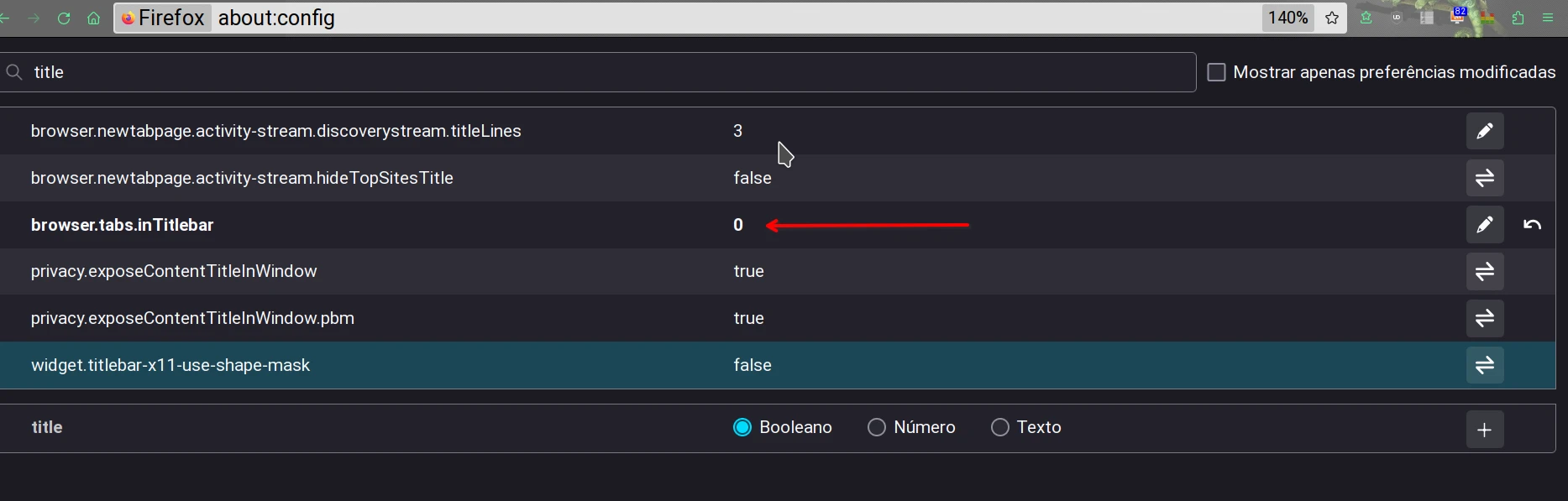Toggle privacy.exposeContentTitleInWindow.pbm preference
1568x501 pixels.
click(1485, 318)
